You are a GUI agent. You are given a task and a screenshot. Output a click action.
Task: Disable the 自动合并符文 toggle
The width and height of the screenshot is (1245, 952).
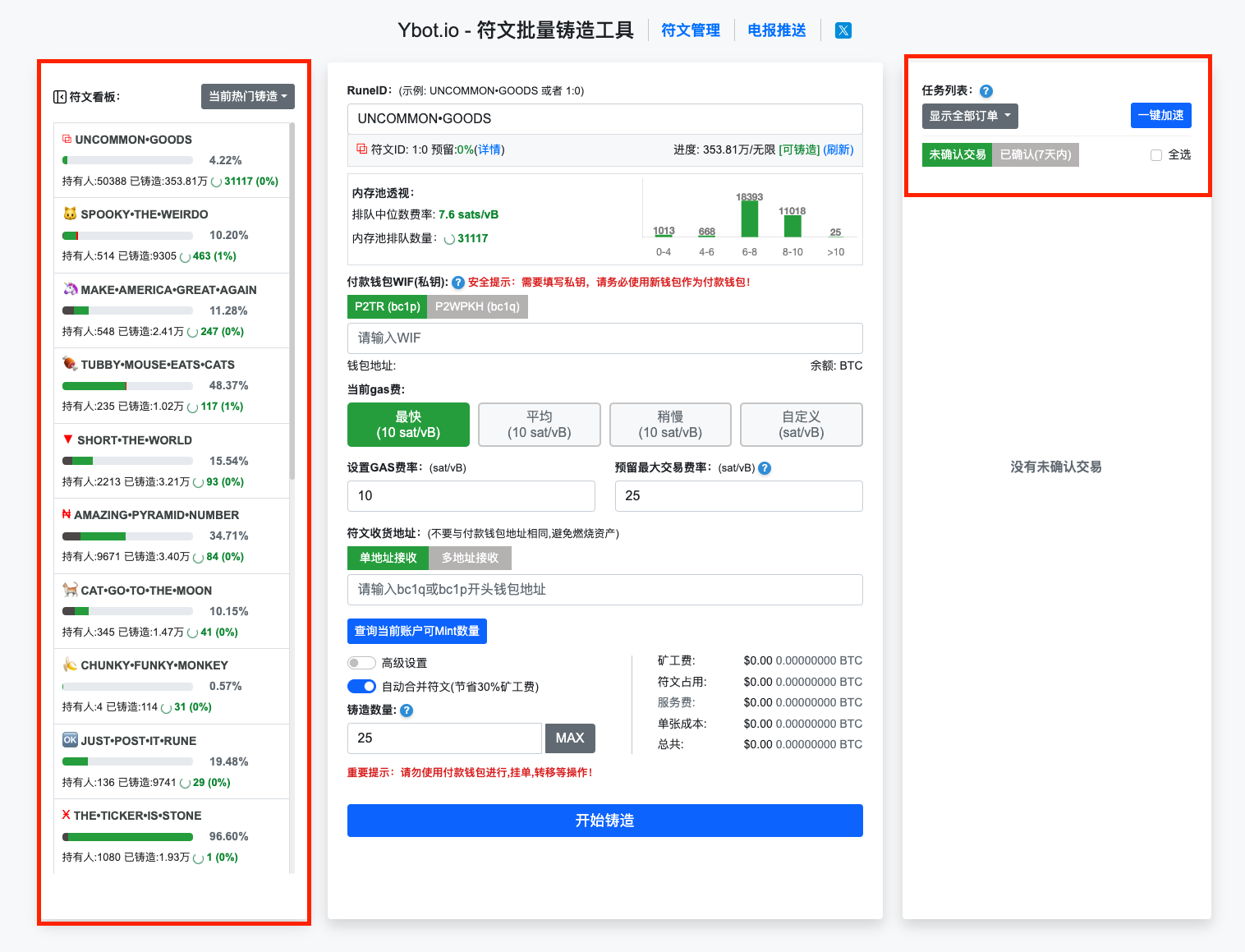(x=361, y=686)
